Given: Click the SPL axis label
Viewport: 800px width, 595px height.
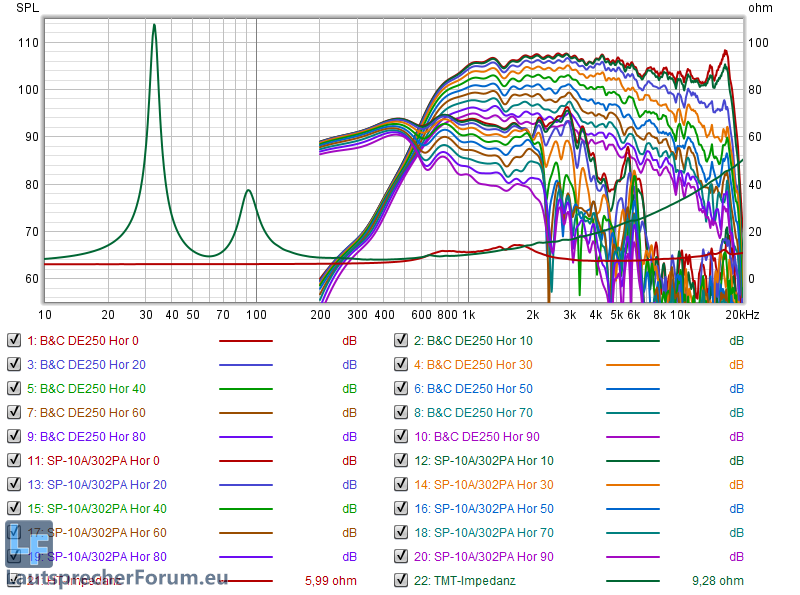Looking at the screenshot, I should [x=26, y=8].
